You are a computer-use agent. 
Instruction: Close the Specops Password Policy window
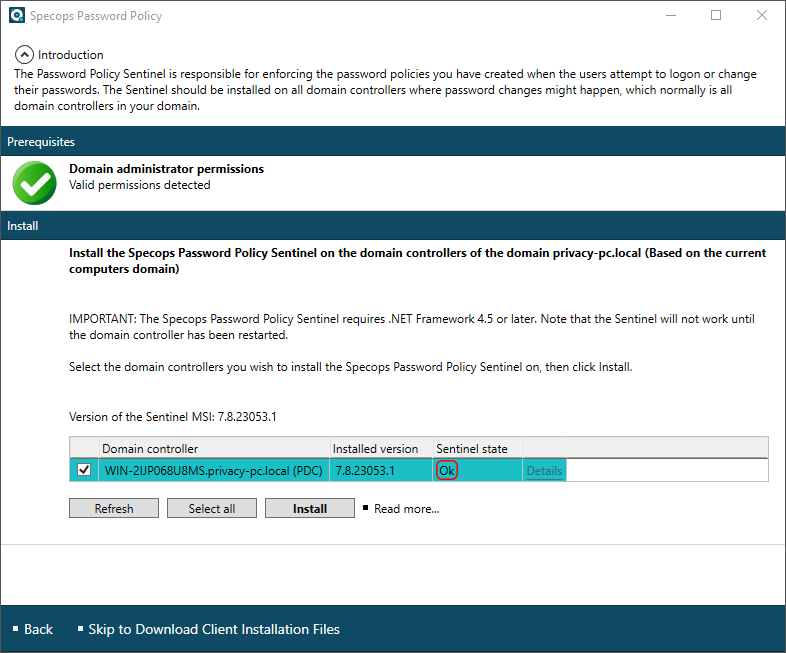pyautogui.click(x=762, y=16)
